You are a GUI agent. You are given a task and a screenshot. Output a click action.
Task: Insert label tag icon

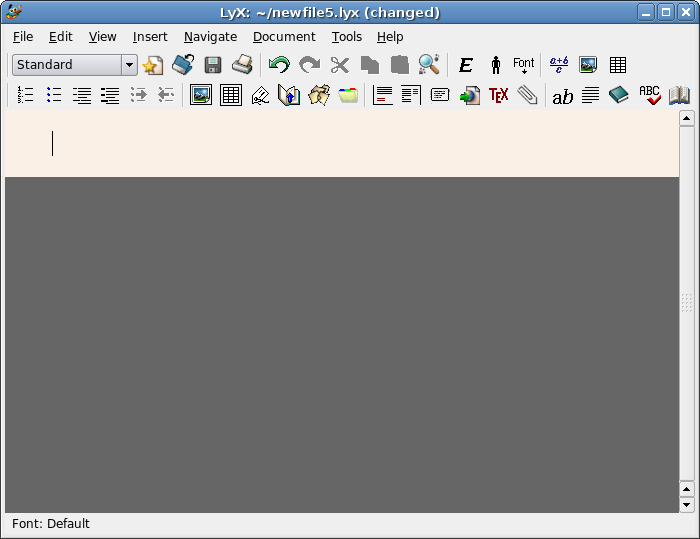pyautogui.click(x=260, y=96)
